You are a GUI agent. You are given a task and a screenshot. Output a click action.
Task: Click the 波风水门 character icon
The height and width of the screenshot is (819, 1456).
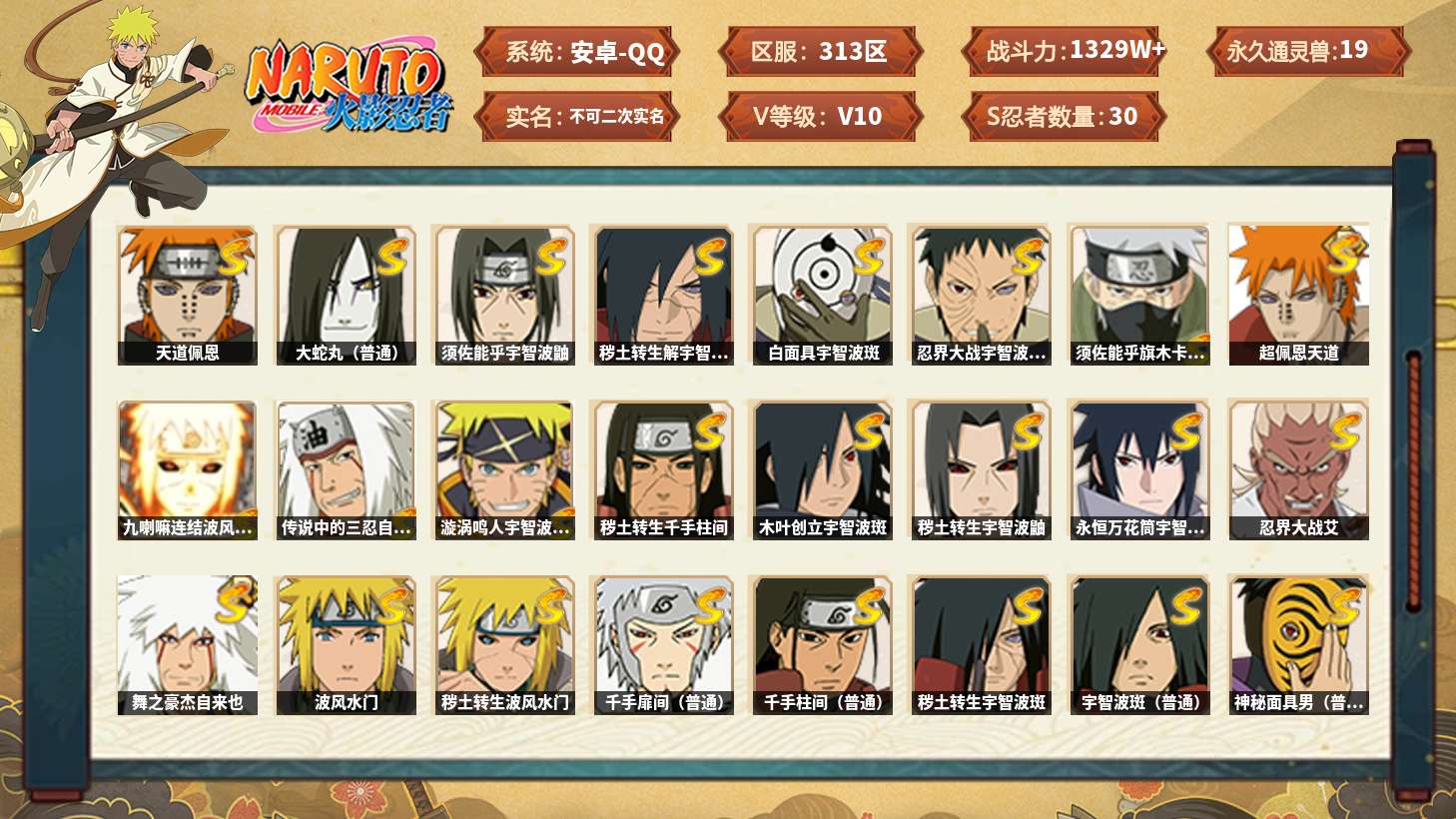click(x=346, y=645)
